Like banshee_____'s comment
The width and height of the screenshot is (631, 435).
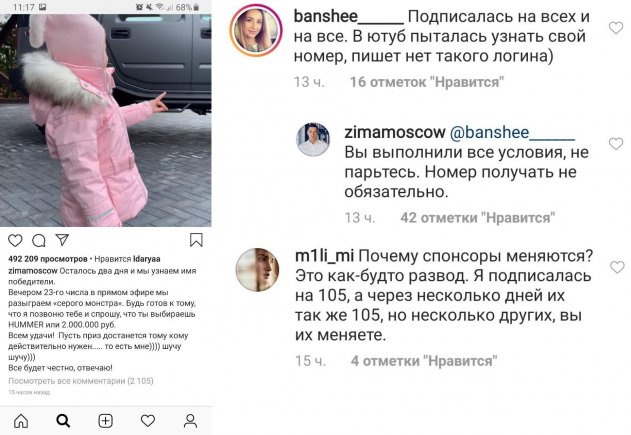point(616,28)
